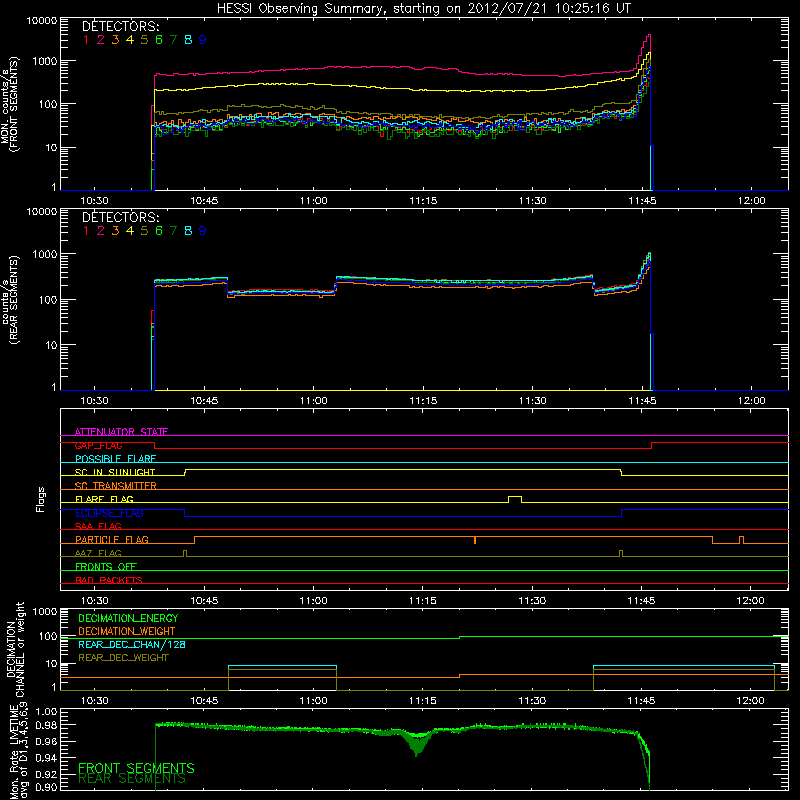Click the FRONTS_OFF flag label
800x800 pixels.
(x=106, y=566)
